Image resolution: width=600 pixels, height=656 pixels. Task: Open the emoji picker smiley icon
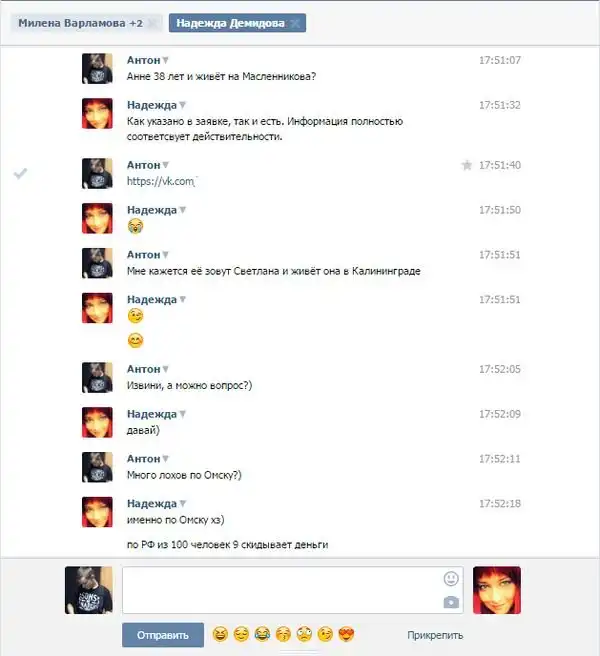coord(451,579)
